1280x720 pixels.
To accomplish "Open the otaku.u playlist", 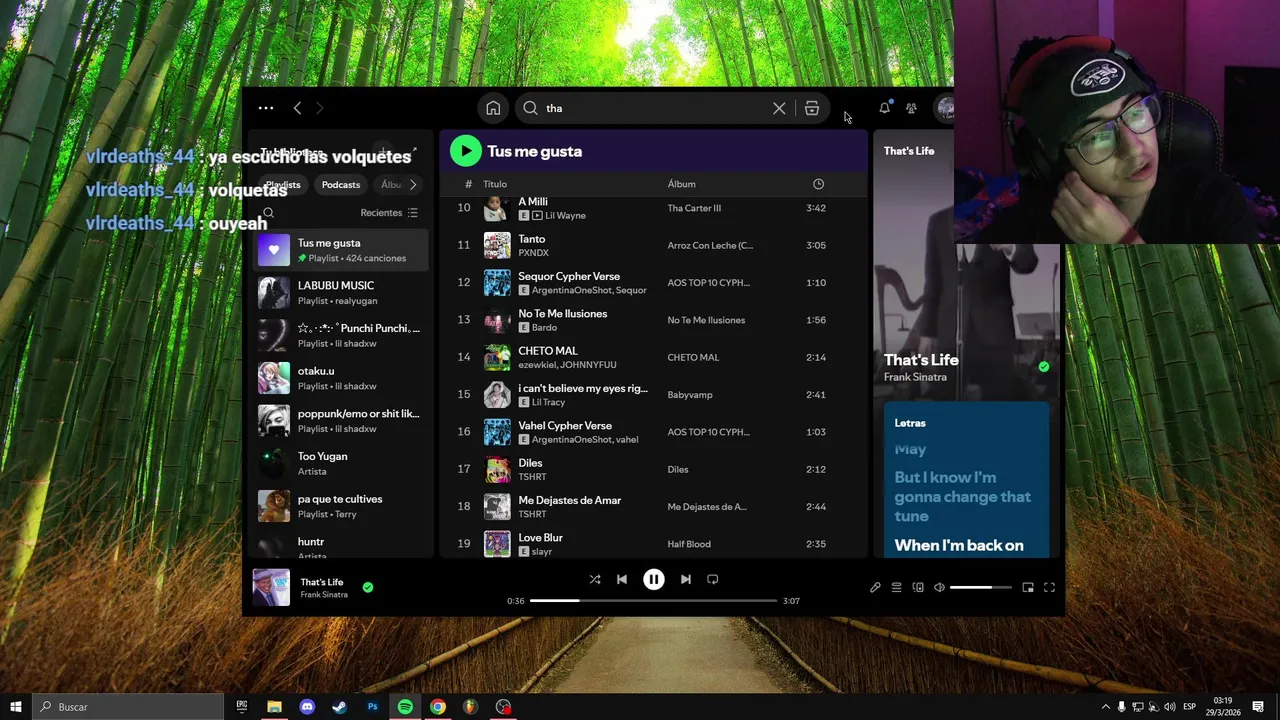I will point(342,378).
